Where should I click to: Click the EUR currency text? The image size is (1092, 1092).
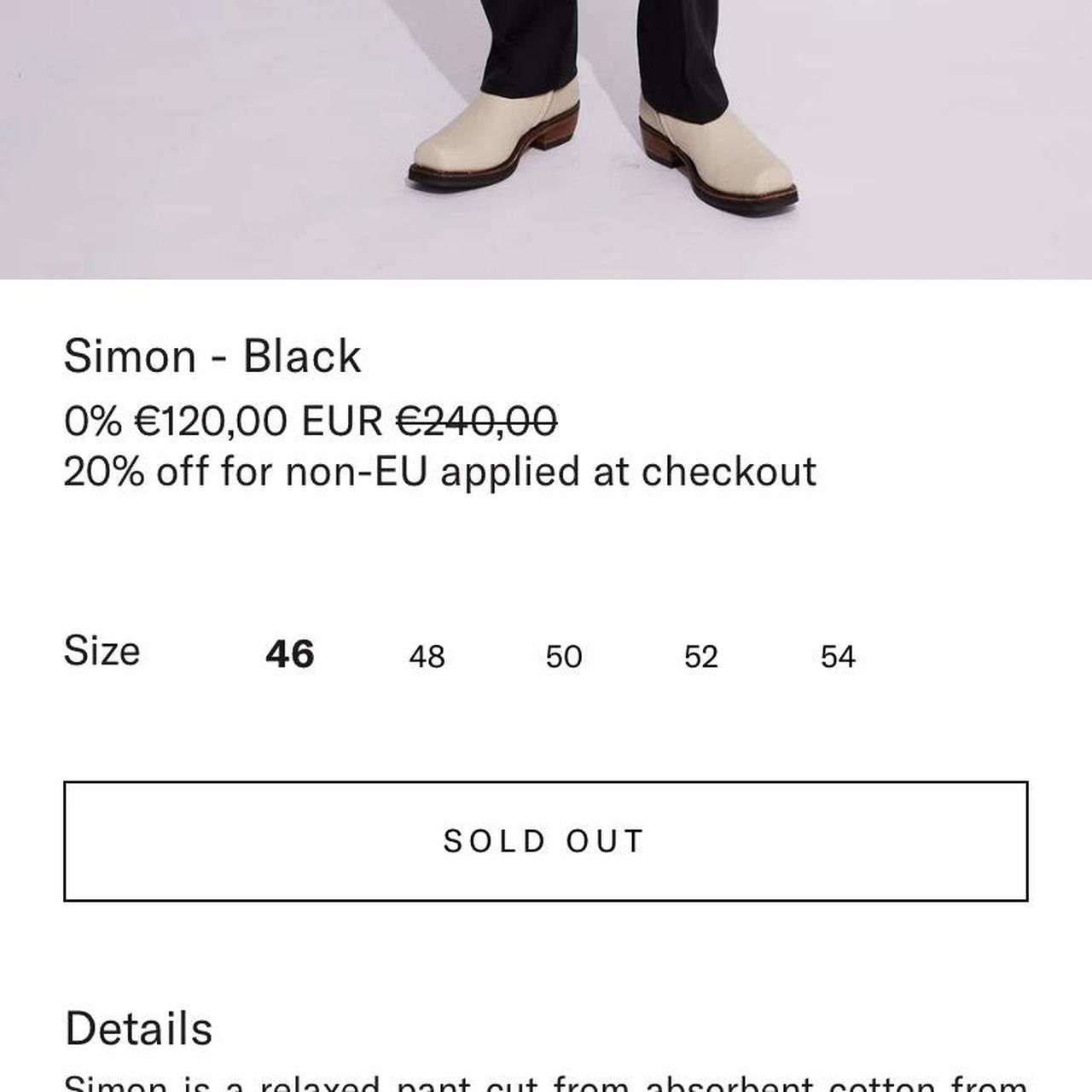(x=343, y=421)
